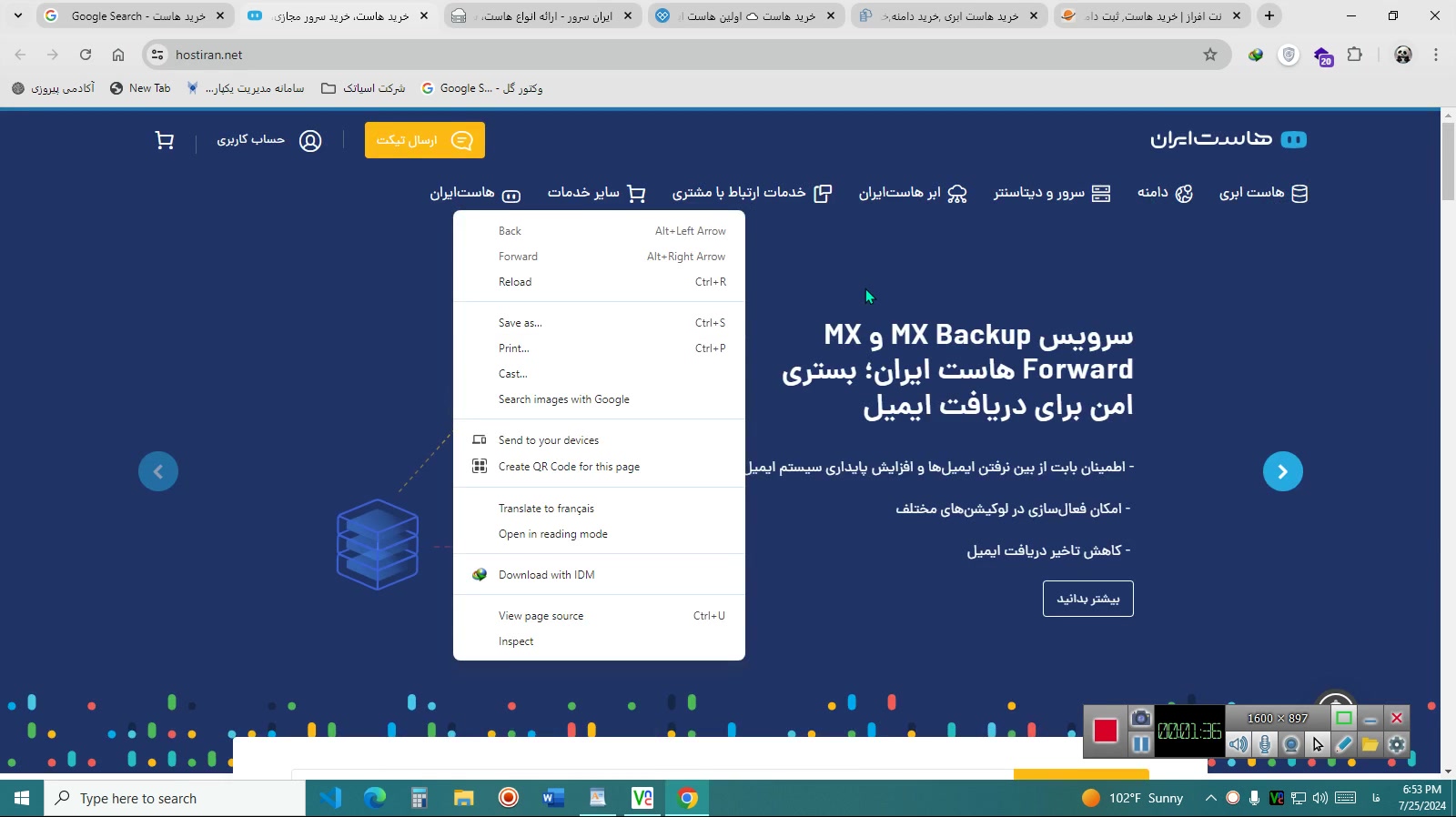Reload the page from the browser toolbar
Screen dimensions: 1456x817
86,55
